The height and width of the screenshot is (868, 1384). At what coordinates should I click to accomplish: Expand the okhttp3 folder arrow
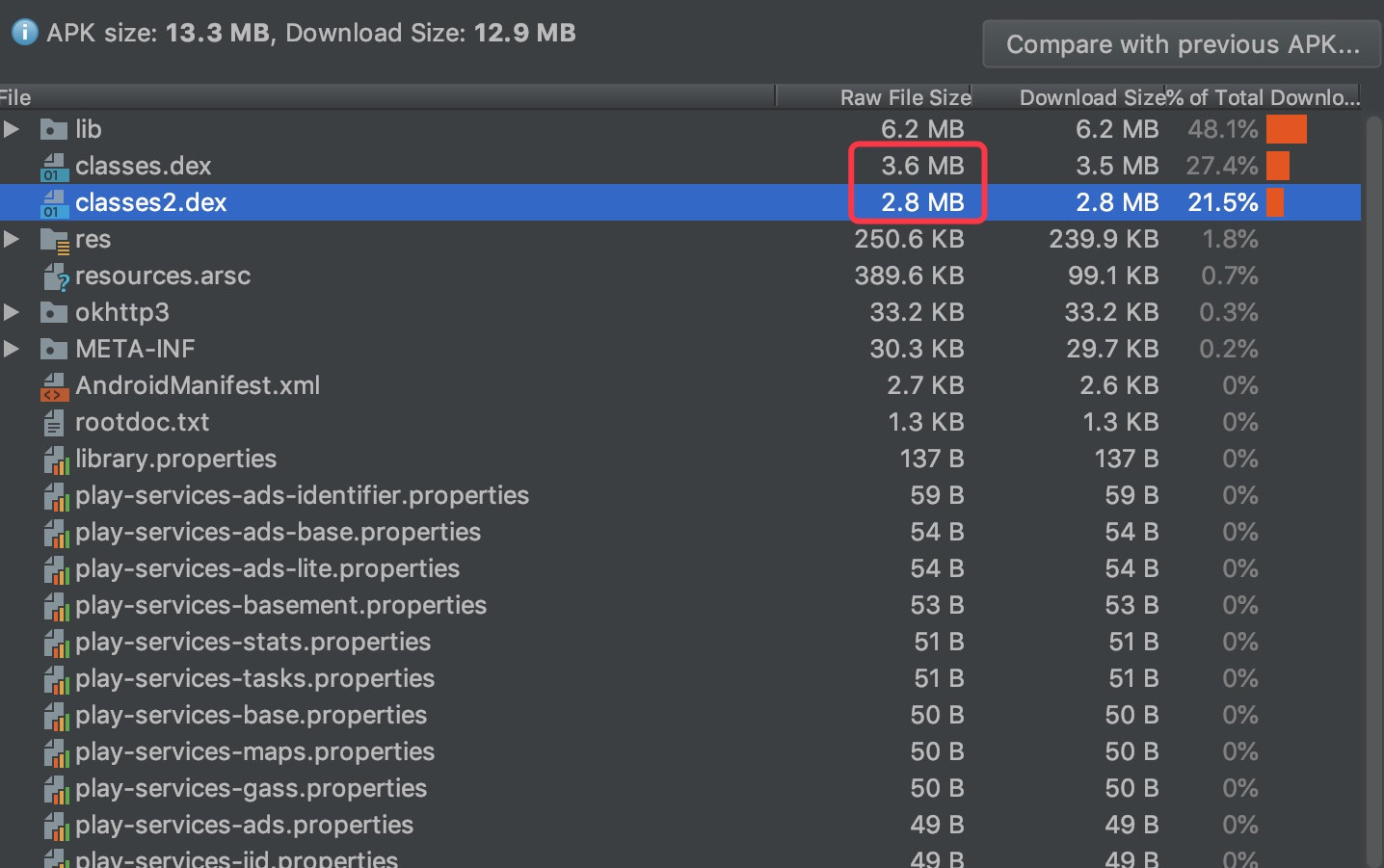coord(12,312)
